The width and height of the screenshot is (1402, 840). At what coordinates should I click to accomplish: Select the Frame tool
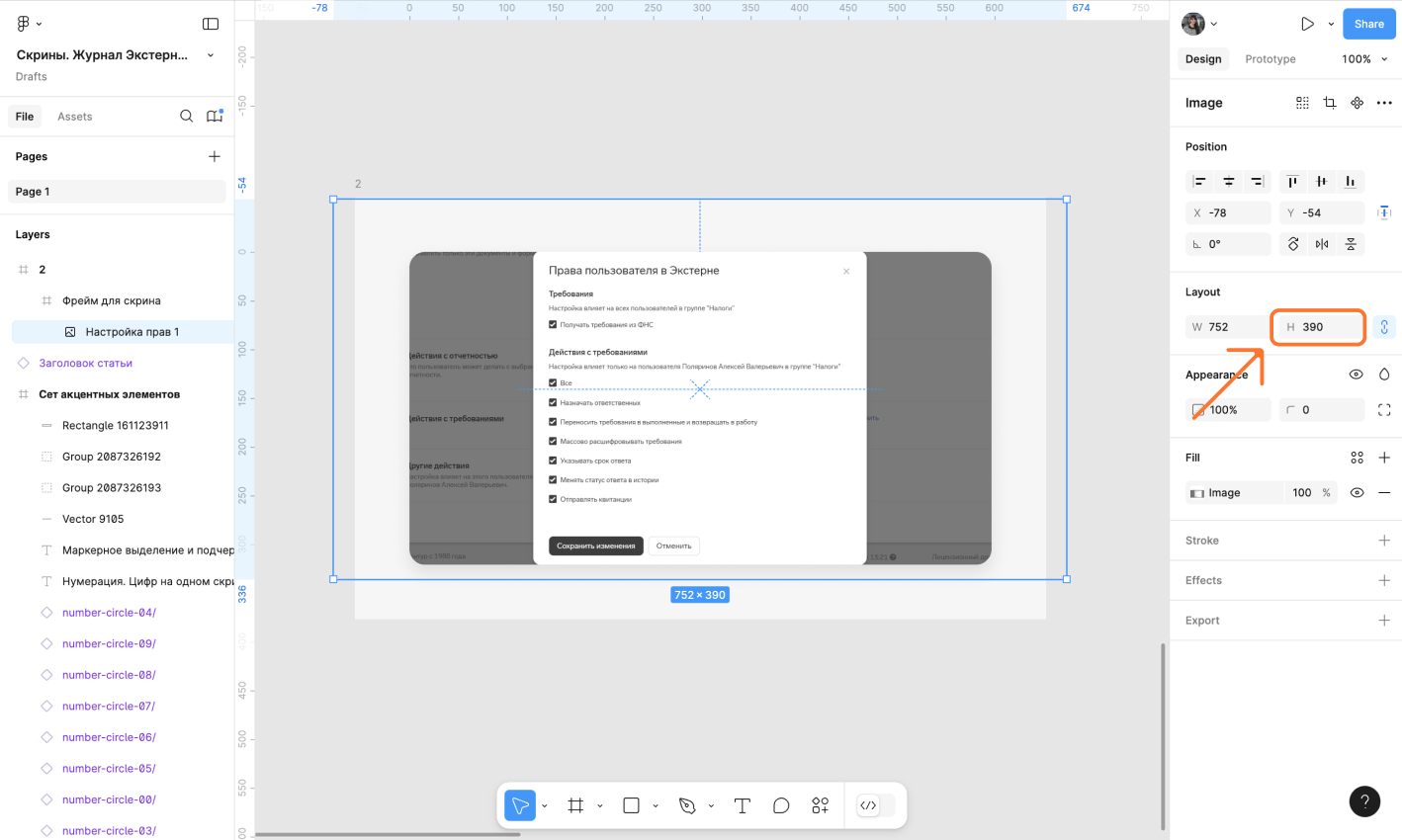pyautogui.click(x=575, y=805)
